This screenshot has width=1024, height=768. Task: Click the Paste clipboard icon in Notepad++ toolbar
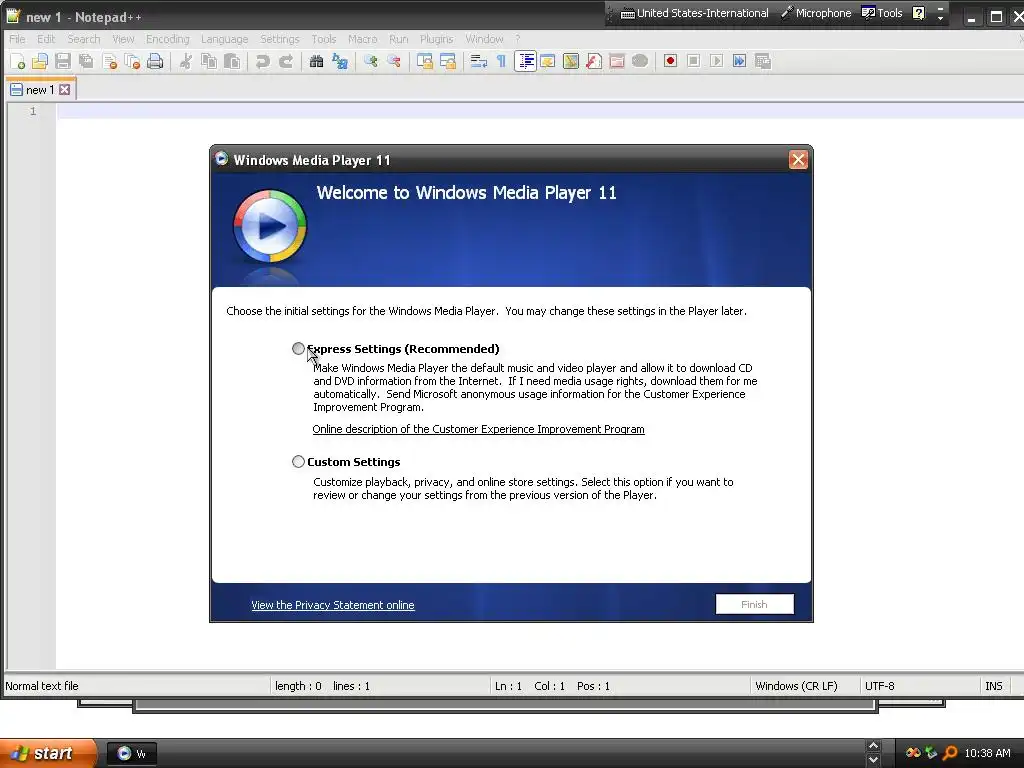(232, 61)
